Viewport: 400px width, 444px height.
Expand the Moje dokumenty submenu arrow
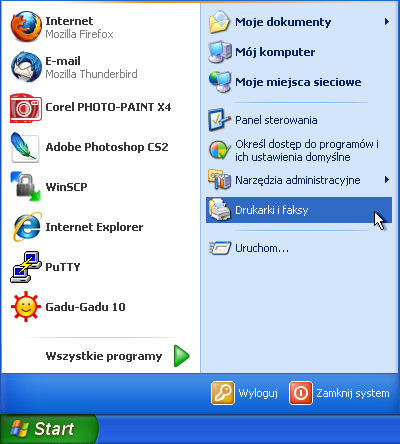387,22
